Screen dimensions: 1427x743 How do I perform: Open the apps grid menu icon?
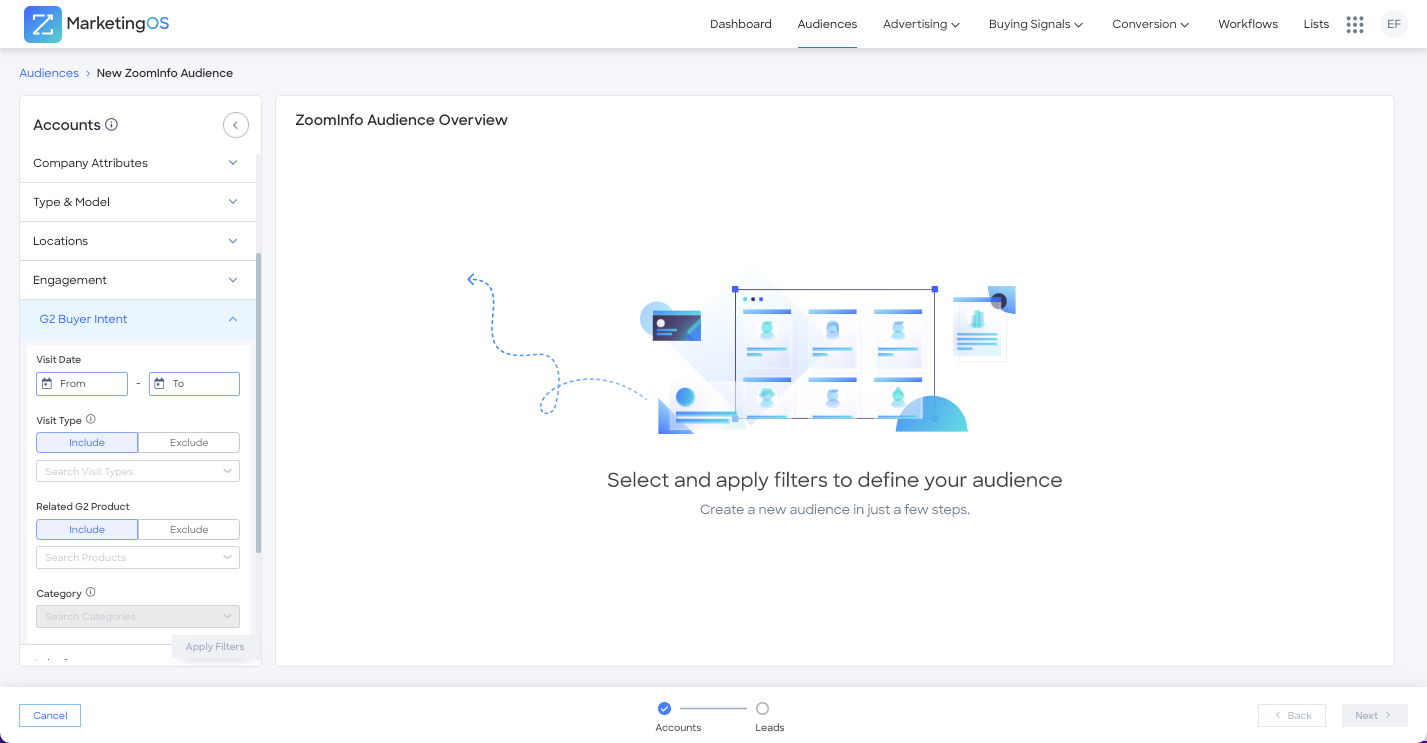(1354, 25)
